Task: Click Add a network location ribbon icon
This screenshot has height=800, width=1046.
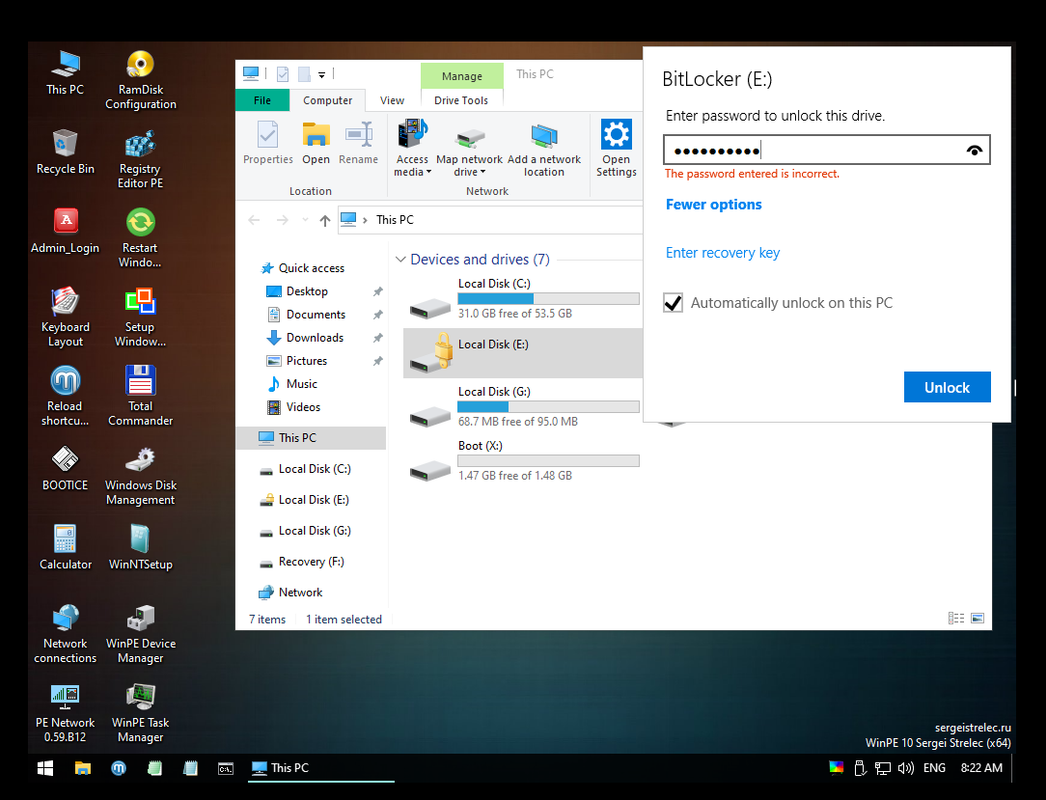Action: point(544,148)
